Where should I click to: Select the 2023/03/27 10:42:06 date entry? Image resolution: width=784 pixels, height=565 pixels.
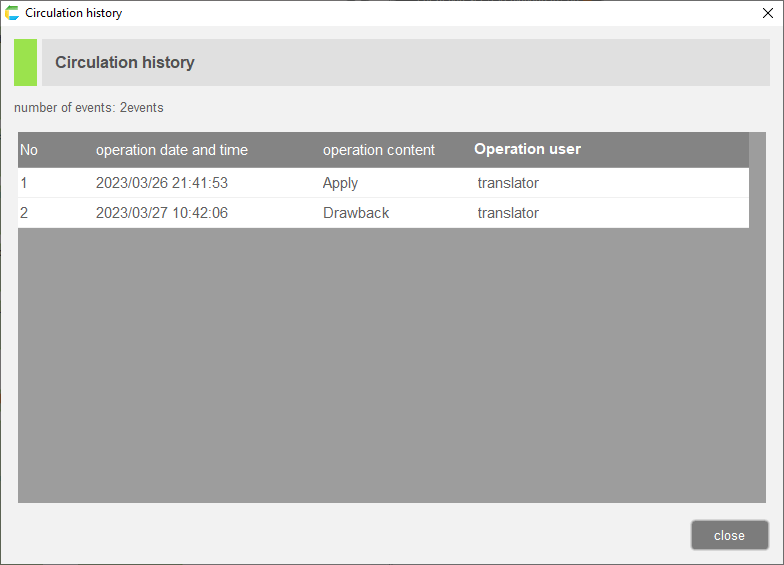(x=161, y=213)
